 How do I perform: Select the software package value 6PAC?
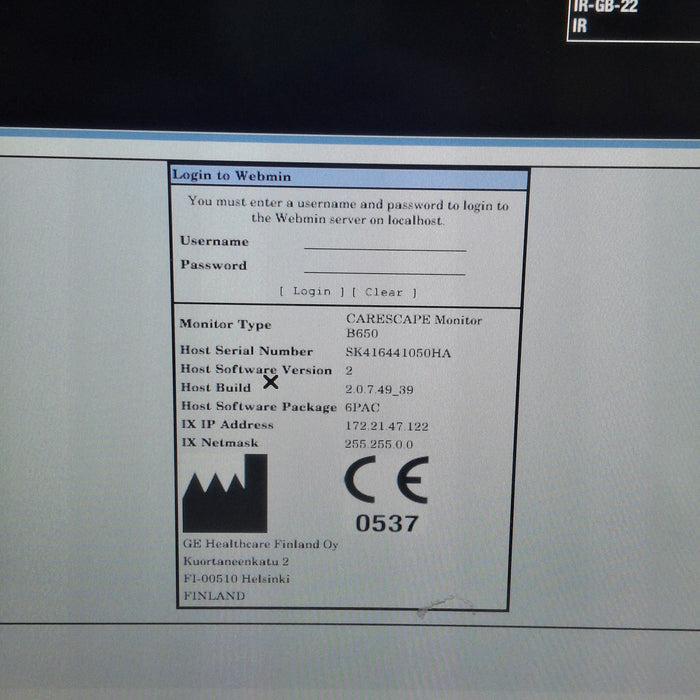pos(362,407)
